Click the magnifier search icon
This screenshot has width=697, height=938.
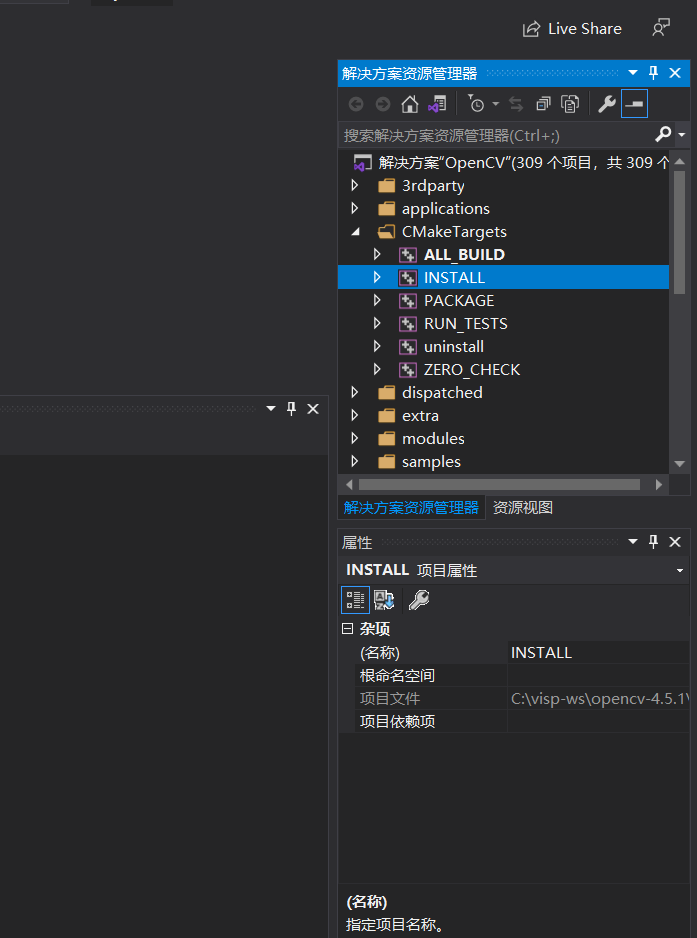[663, 135]
